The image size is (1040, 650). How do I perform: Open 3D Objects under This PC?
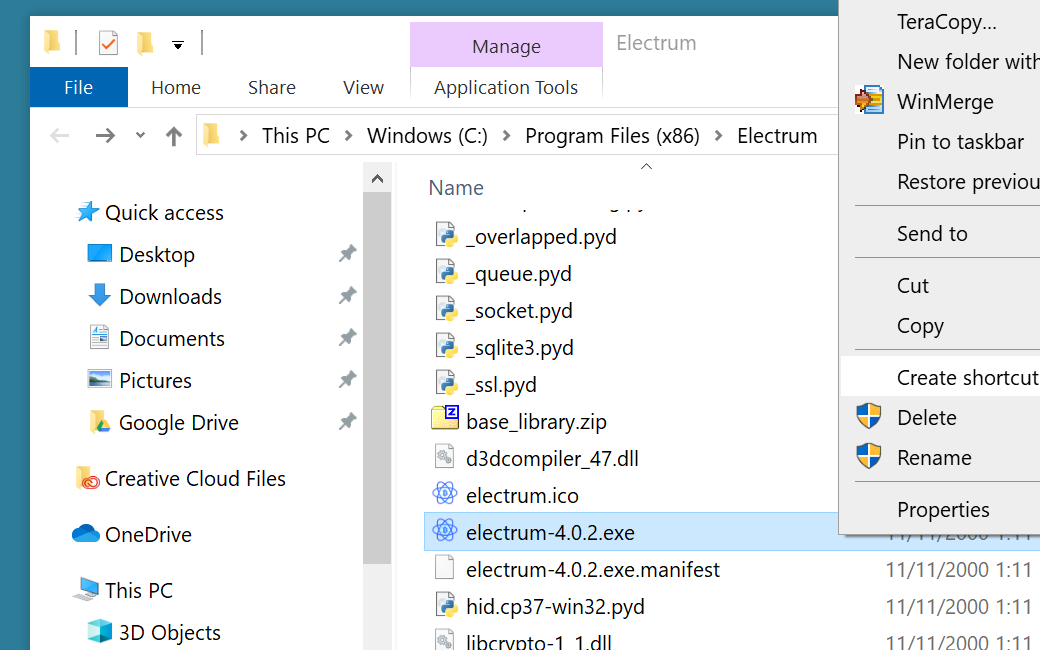[x=169, y=633]
